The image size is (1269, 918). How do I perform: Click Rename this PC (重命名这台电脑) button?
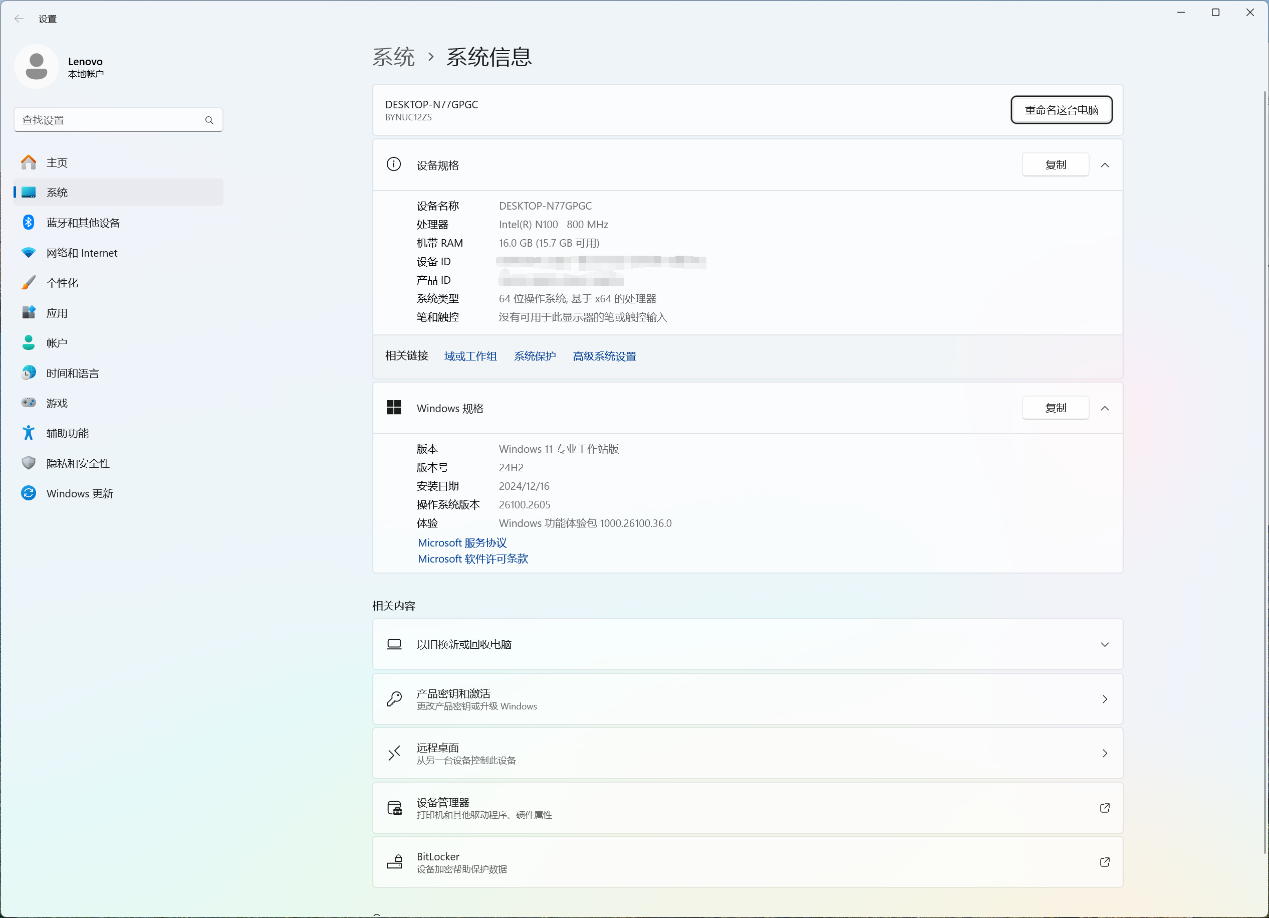(x=1061, y=110)
